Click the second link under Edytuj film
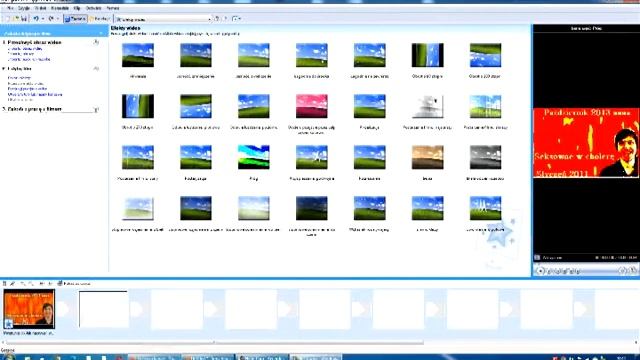Image resolution: width=640 pixels, height=360 pixels. (x=25, y=83)
